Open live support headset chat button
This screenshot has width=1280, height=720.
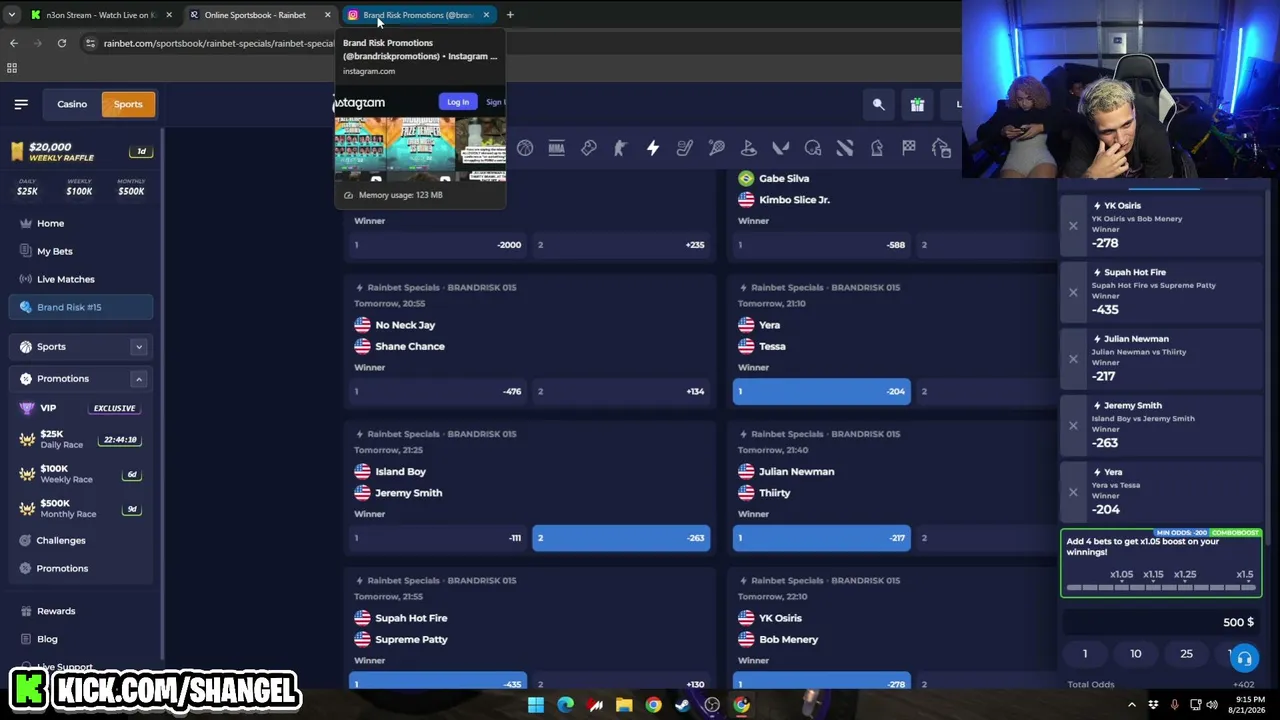point(1244,658)
